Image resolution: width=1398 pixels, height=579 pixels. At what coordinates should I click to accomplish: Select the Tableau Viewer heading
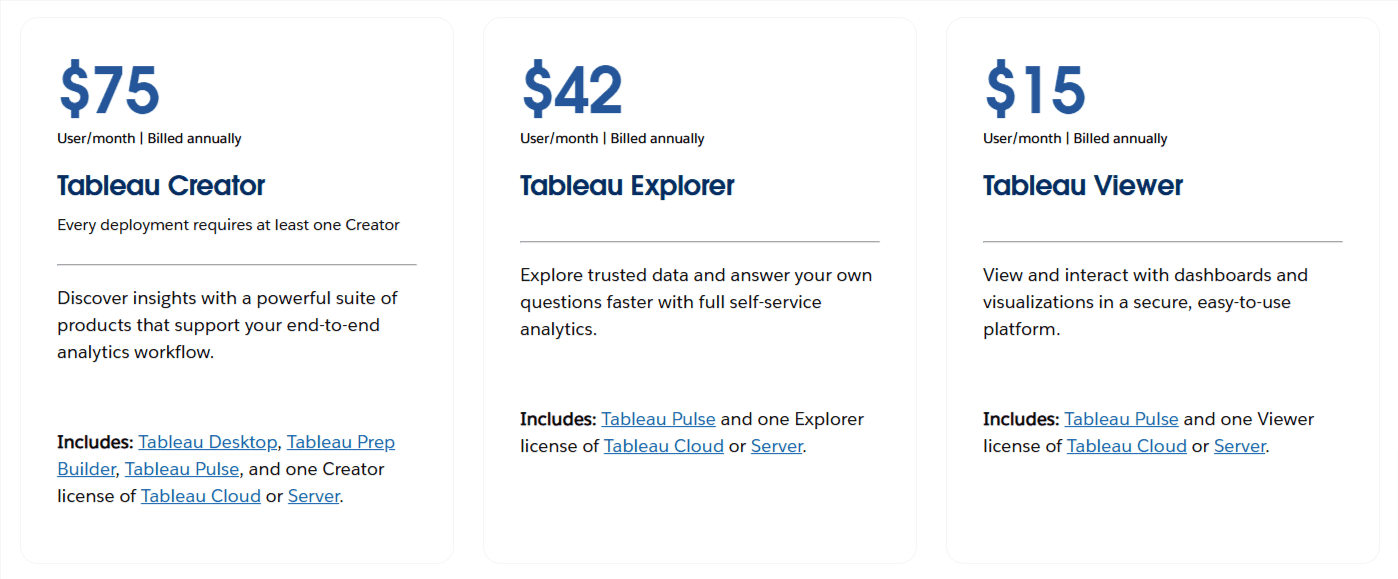(1083, 186)
